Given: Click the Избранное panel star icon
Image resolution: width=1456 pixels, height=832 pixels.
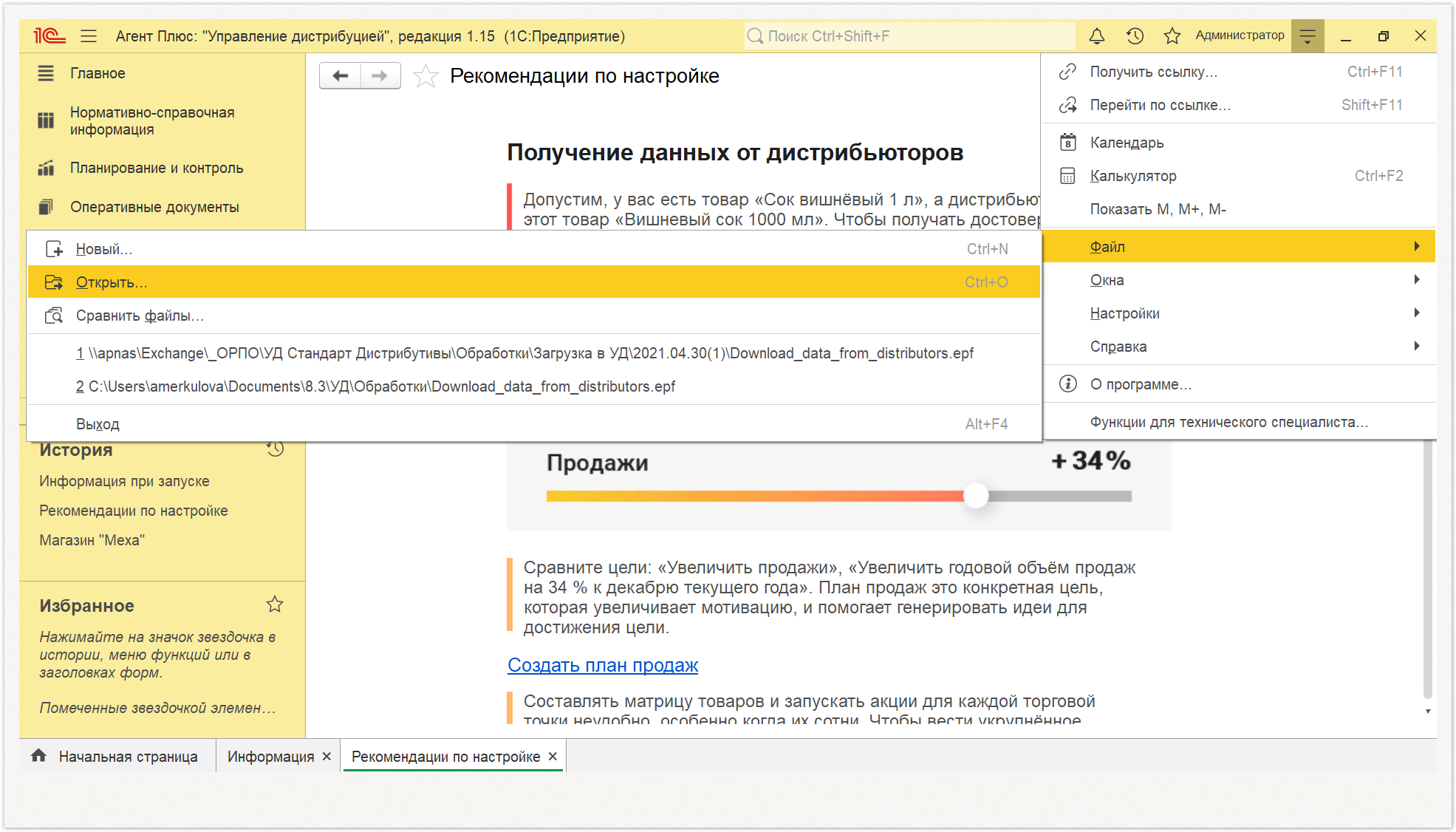Looking at the screenshot, I should coord(275,604).
